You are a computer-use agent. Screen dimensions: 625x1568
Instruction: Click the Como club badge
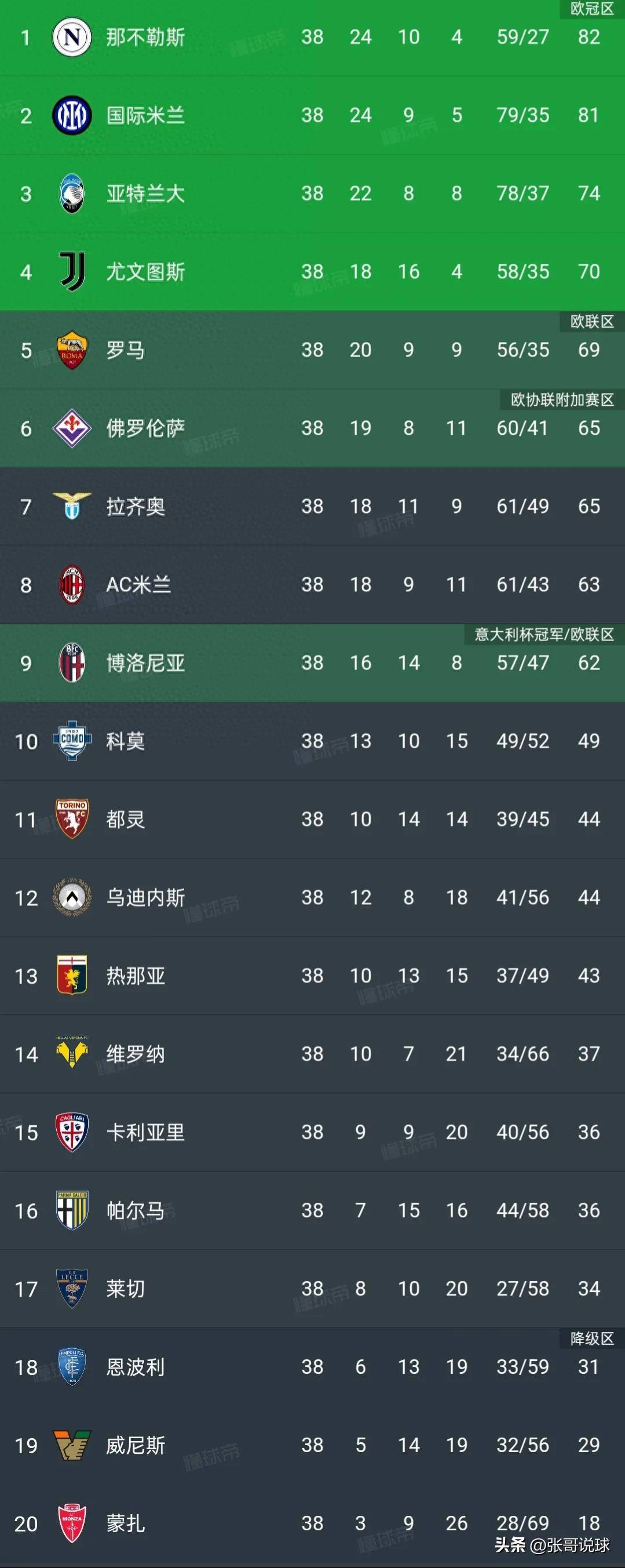(x=72, y=741)
